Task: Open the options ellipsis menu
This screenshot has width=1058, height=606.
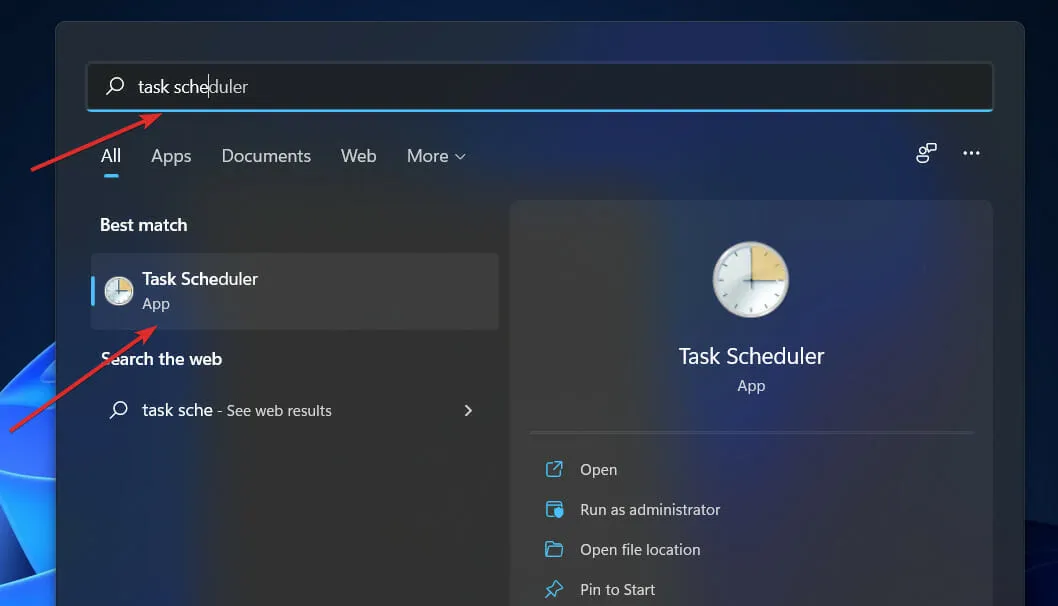Action: (x=971, y=153)
